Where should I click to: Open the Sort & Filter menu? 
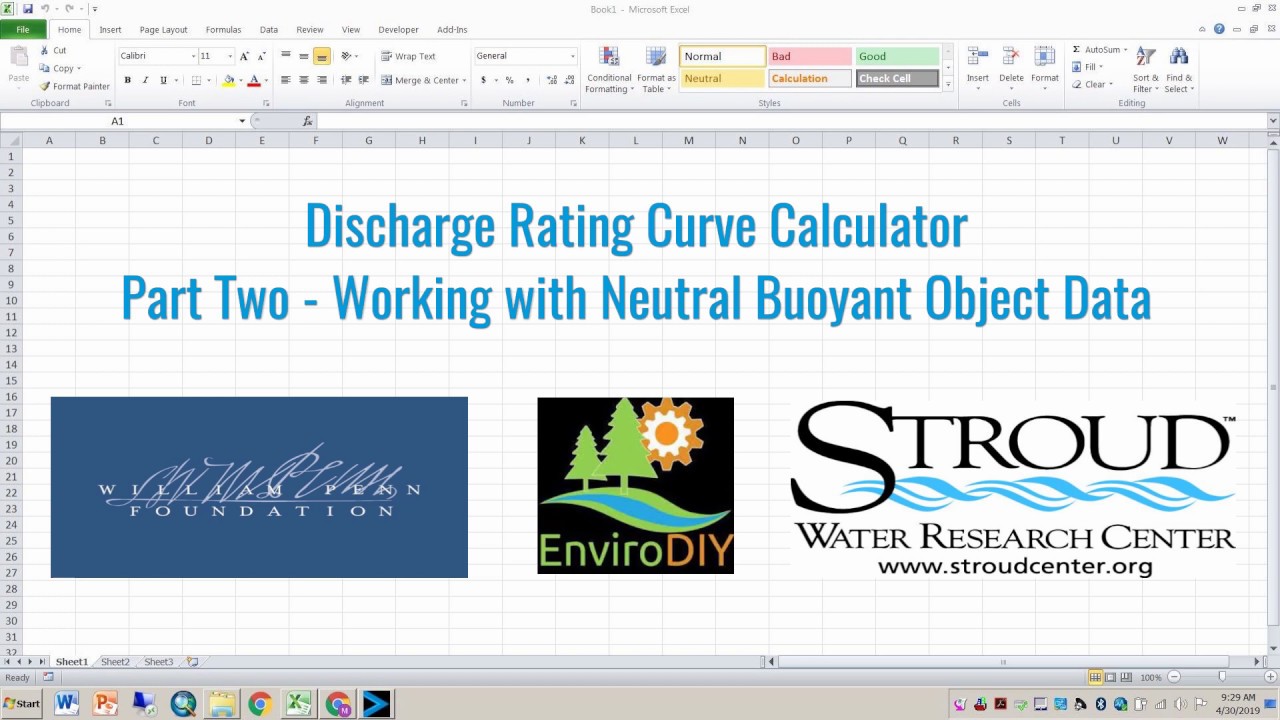pos(1146,70)
